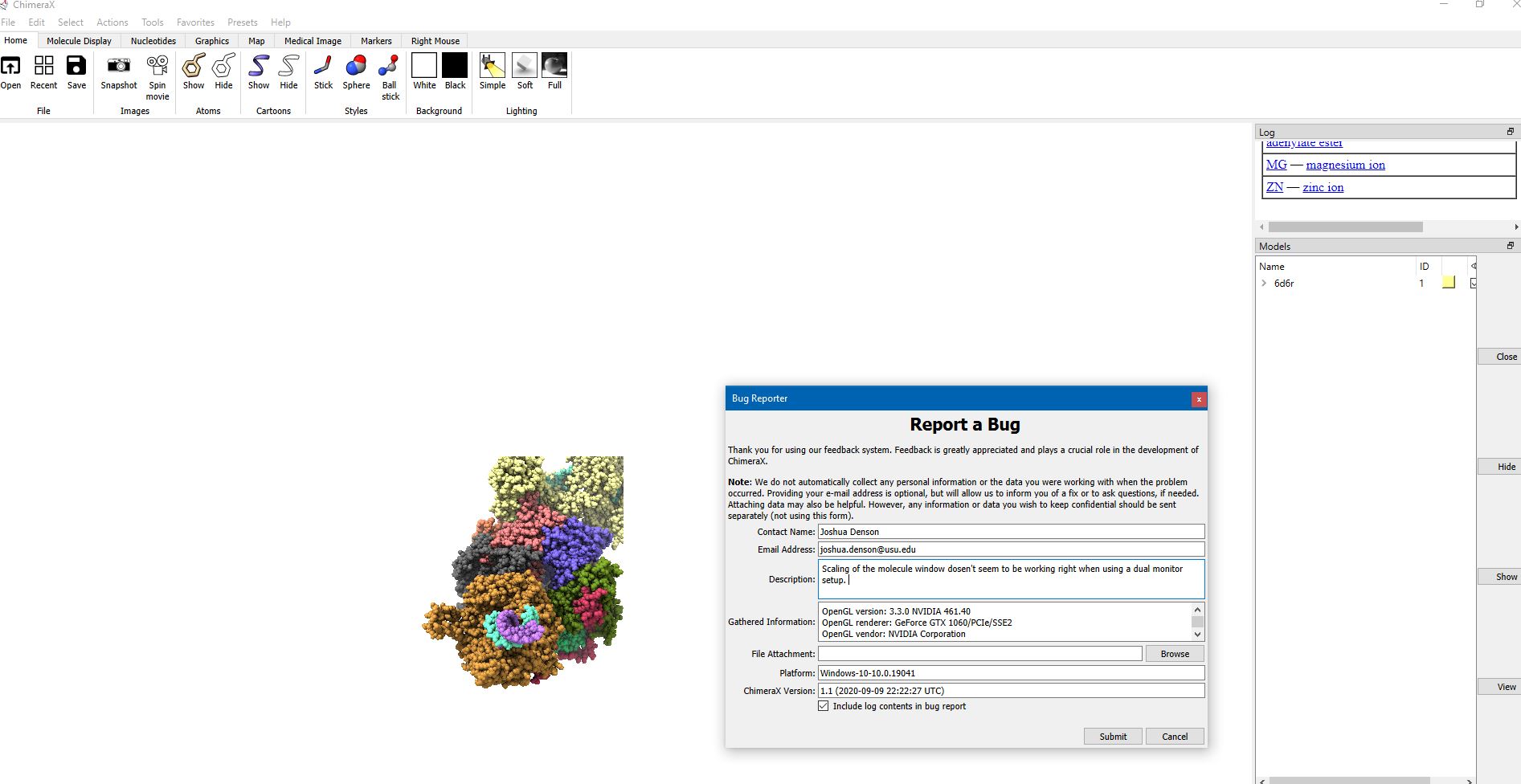Viewport: 1521px width, 784px height.
Task: Apply Soft lighting
Action: click(525, 66)
